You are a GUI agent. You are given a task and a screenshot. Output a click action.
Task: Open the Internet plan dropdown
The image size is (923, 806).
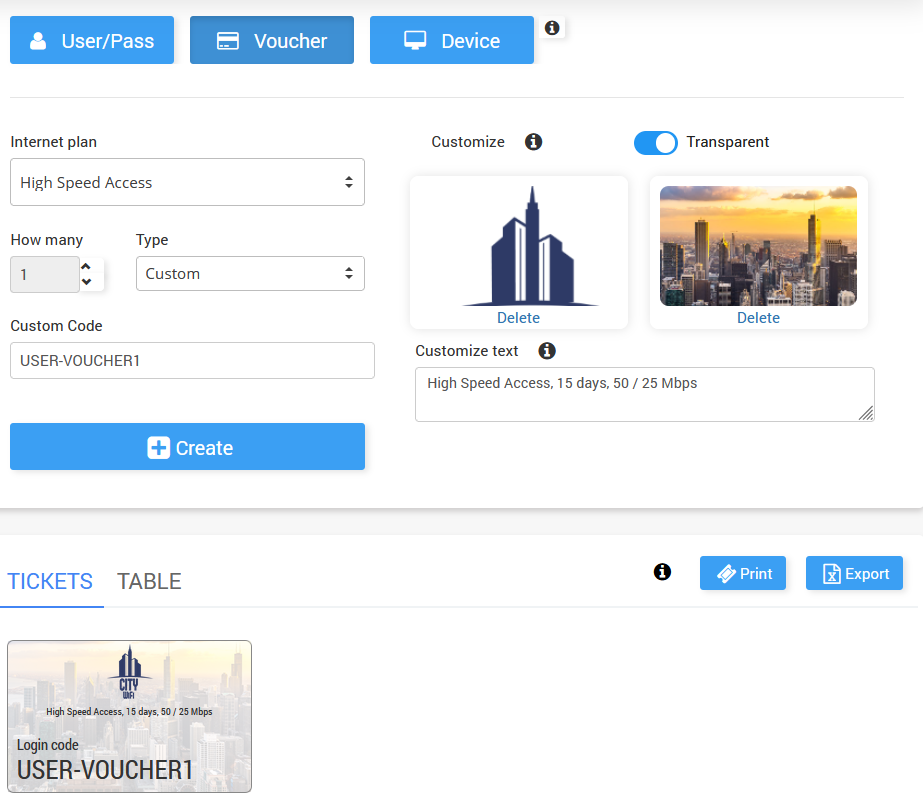[188, 182]
